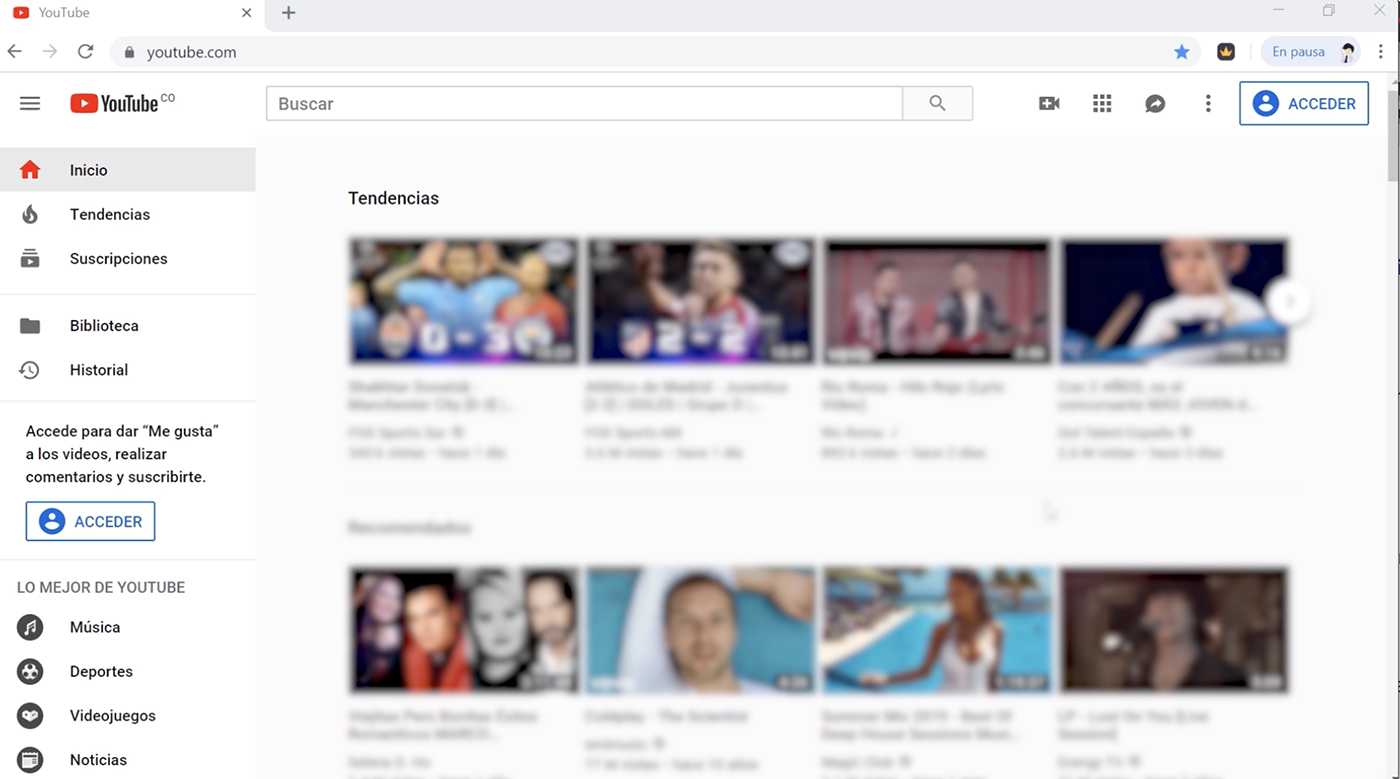
Task: Click the Historial clock icon
Action: (x=30, y=370)
